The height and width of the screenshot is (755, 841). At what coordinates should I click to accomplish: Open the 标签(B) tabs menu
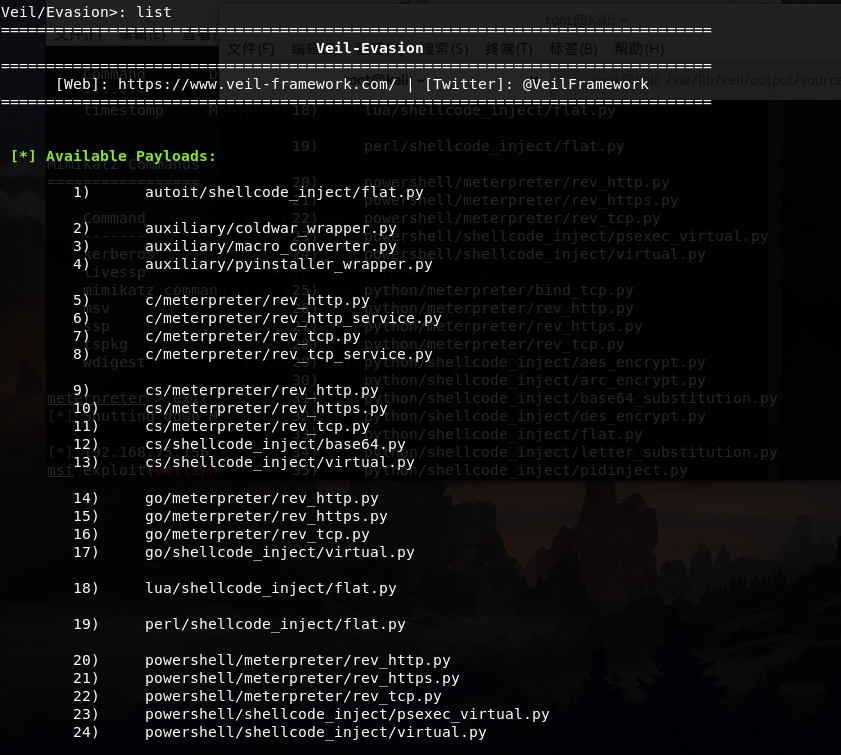pyautogui.click(x=573, y=49)
